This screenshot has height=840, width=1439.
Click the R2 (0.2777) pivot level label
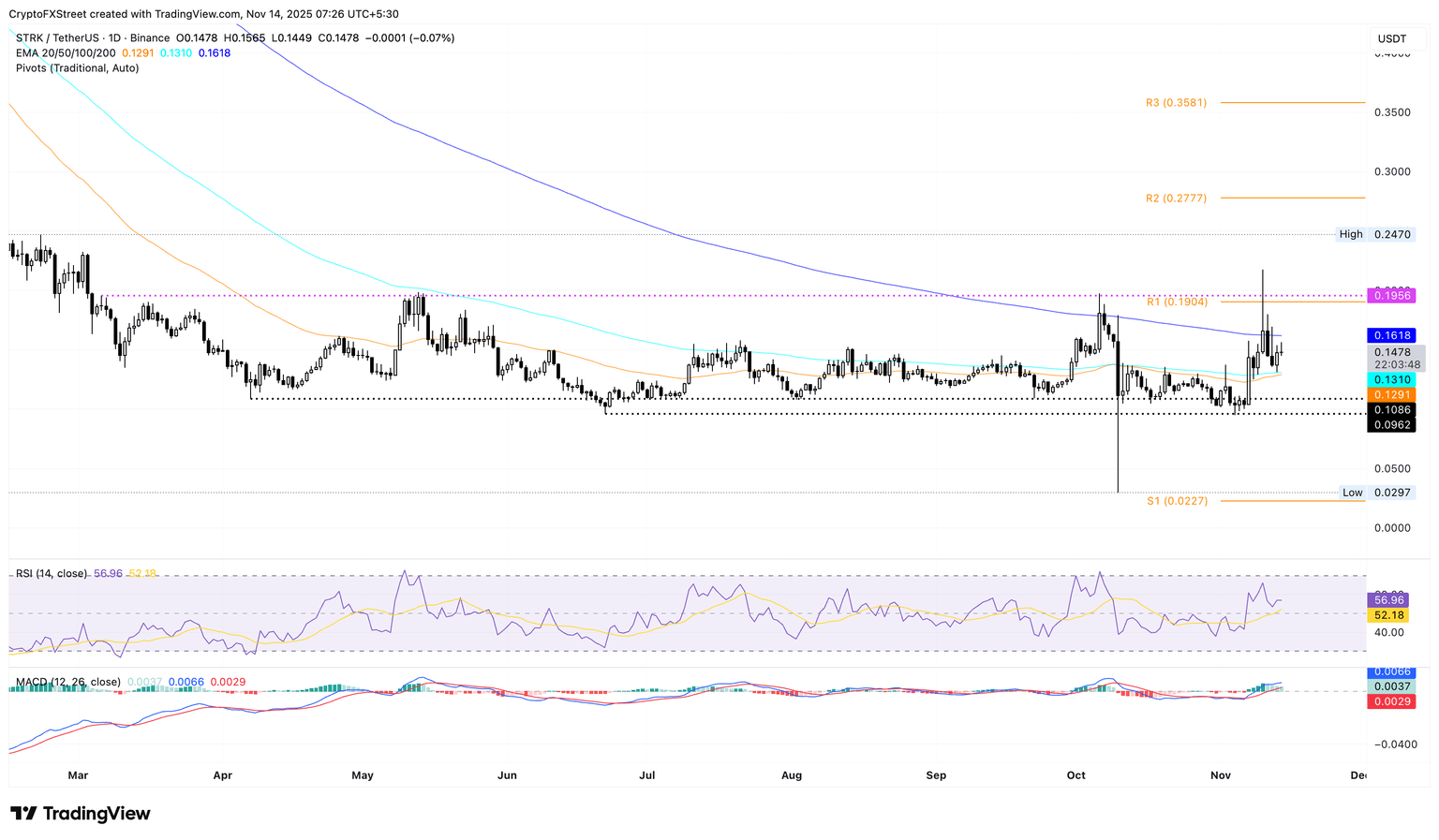[1175, 198]
